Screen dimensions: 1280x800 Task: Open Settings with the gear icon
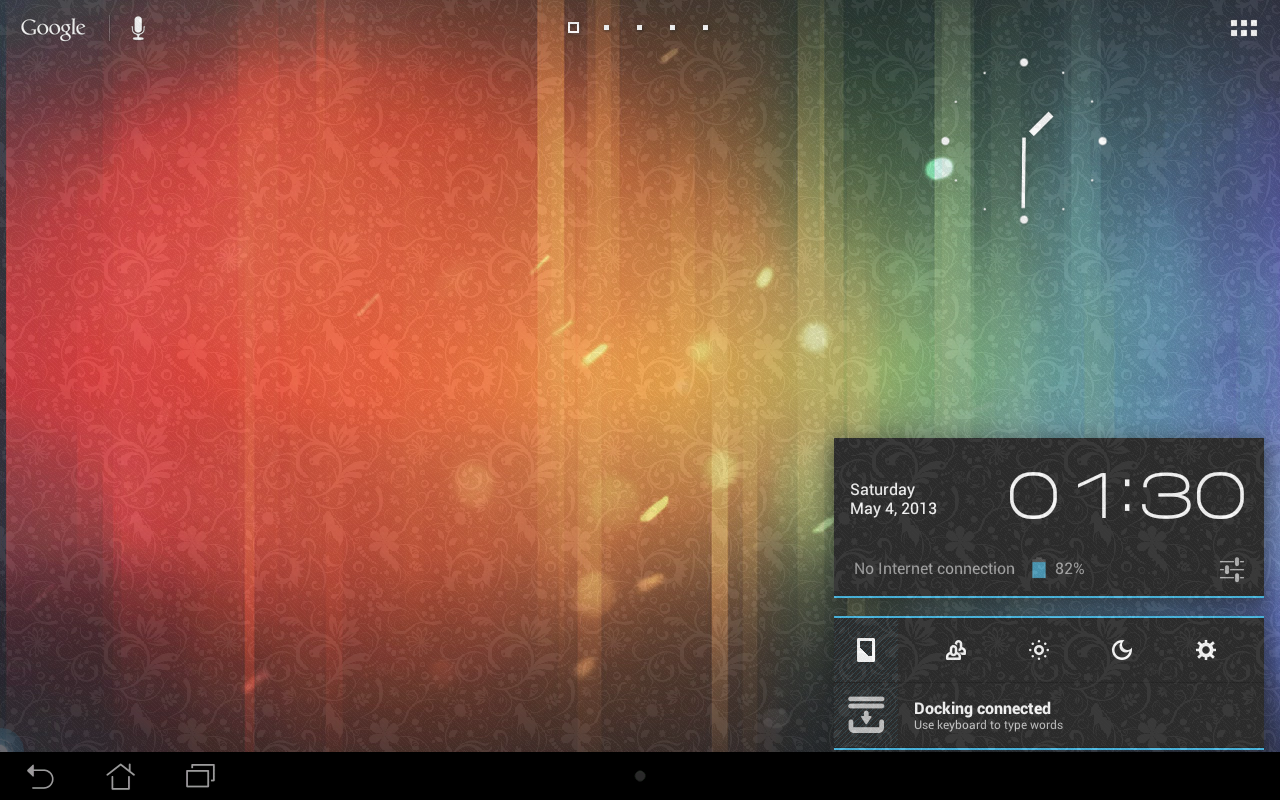click(1206, 650)
